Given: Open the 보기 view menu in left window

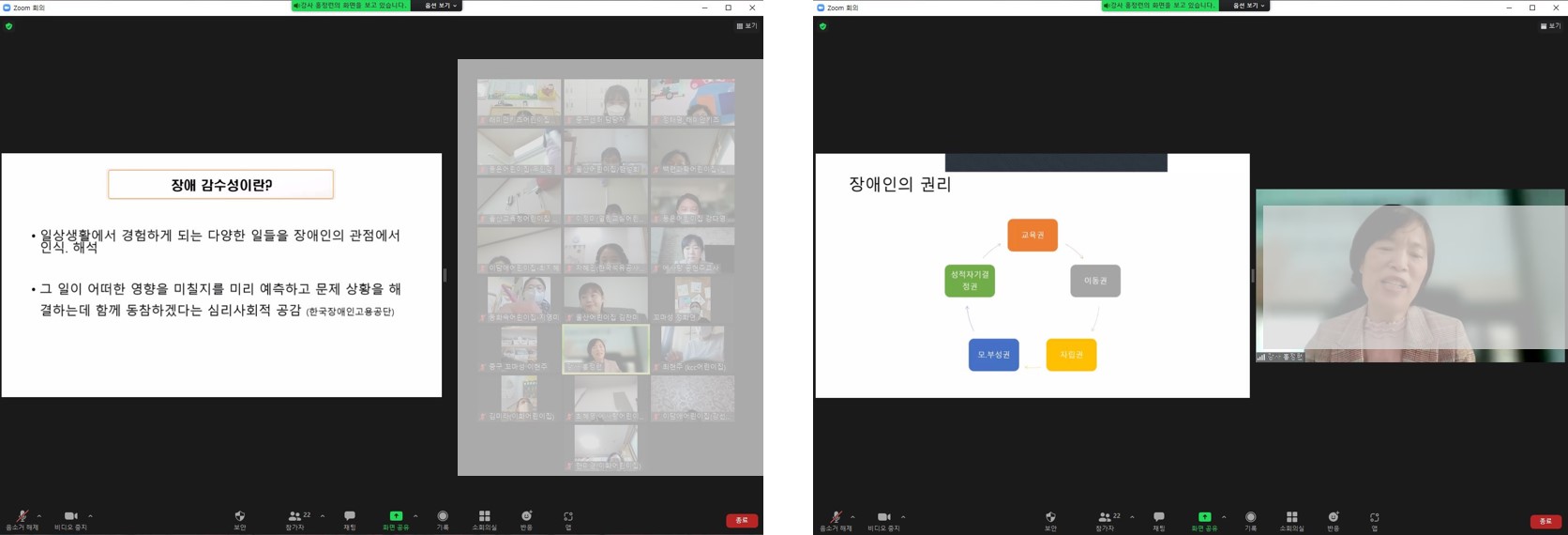Looking at the screenshot, I should (x=747, y=26).
